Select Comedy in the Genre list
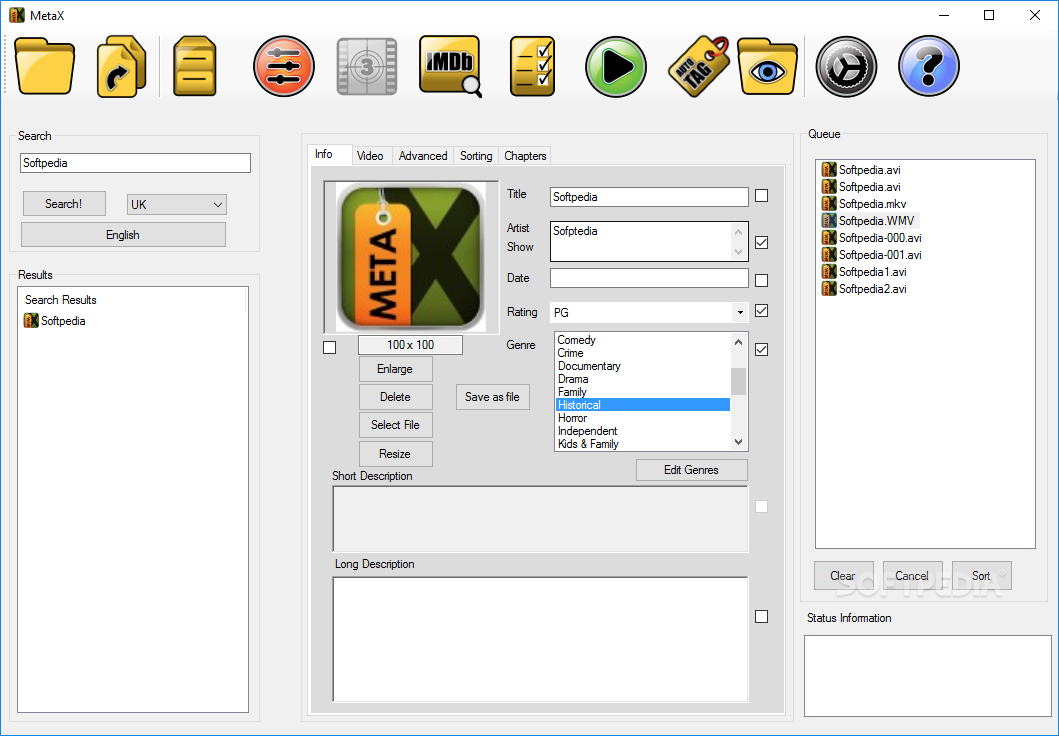The width and height of the screenshot is (1059, 736). (642, 340)
